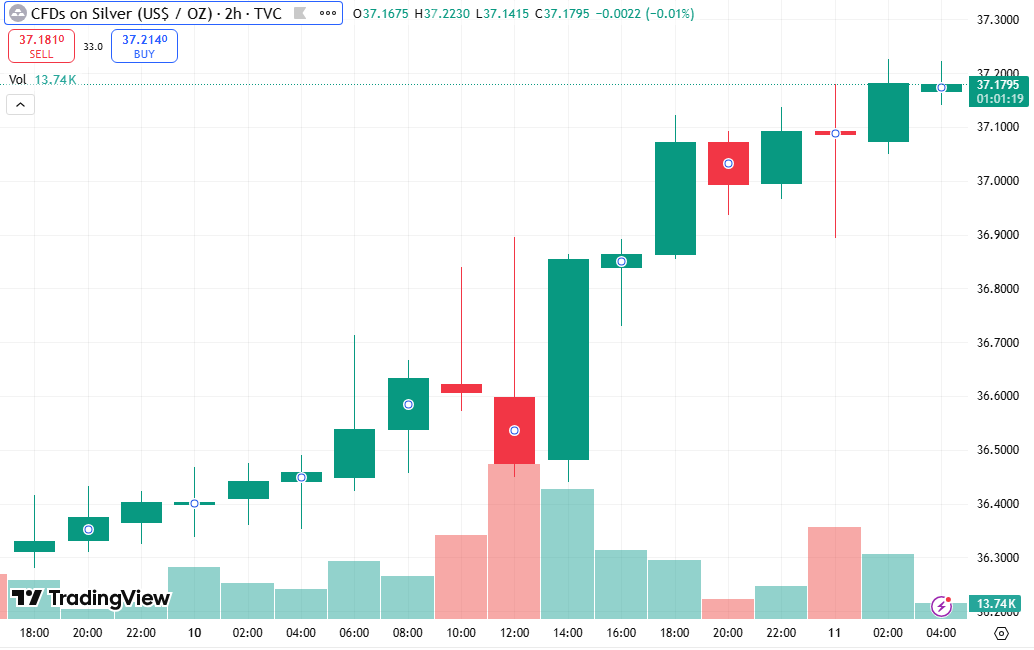
Task: Click the large green 14:00 candle
Action: [568, 359]
